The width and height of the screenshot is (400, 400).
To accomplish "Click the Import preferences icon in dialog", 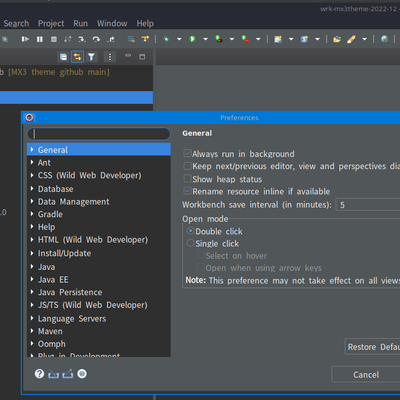I will (x=53, y=374).
